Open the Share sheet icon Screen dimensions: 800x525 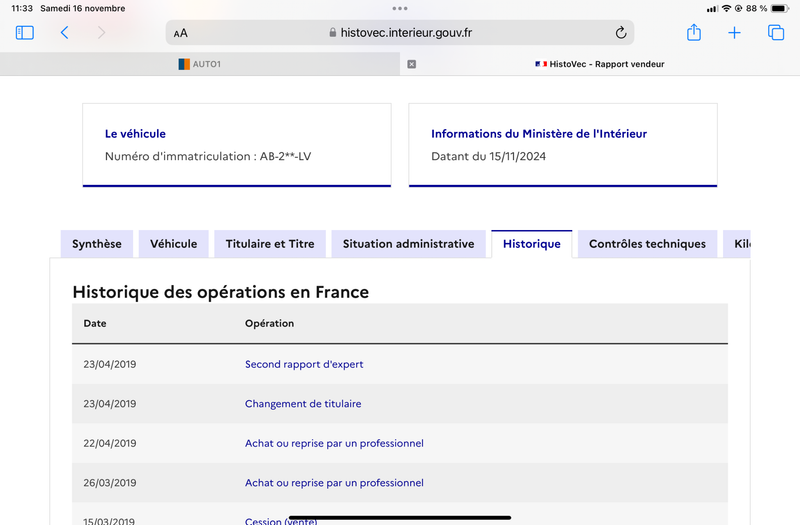pos(694,33)
